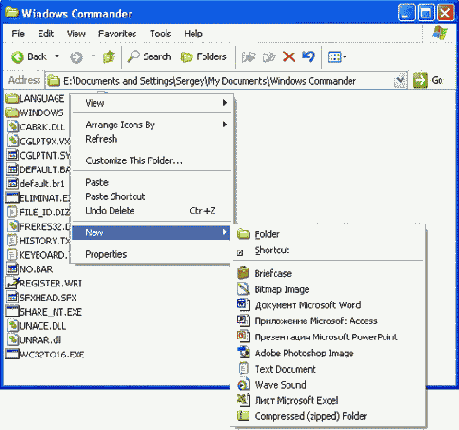Select the NO.BAR file
This screenshot has width=459, height=430.
click(30, 269)
